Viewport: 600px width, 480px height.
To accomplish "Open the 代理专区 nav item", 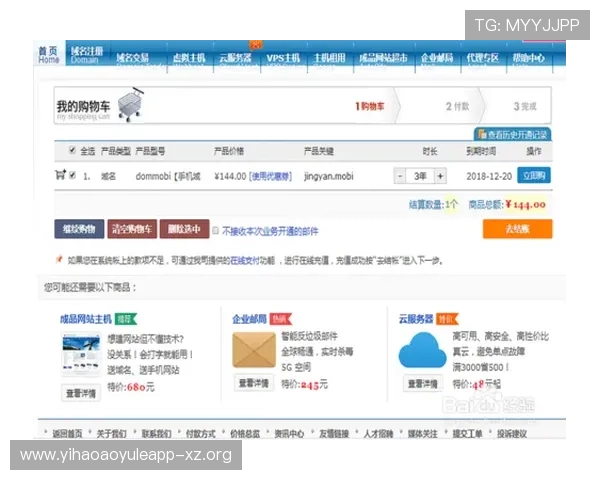I will (482, 58).
